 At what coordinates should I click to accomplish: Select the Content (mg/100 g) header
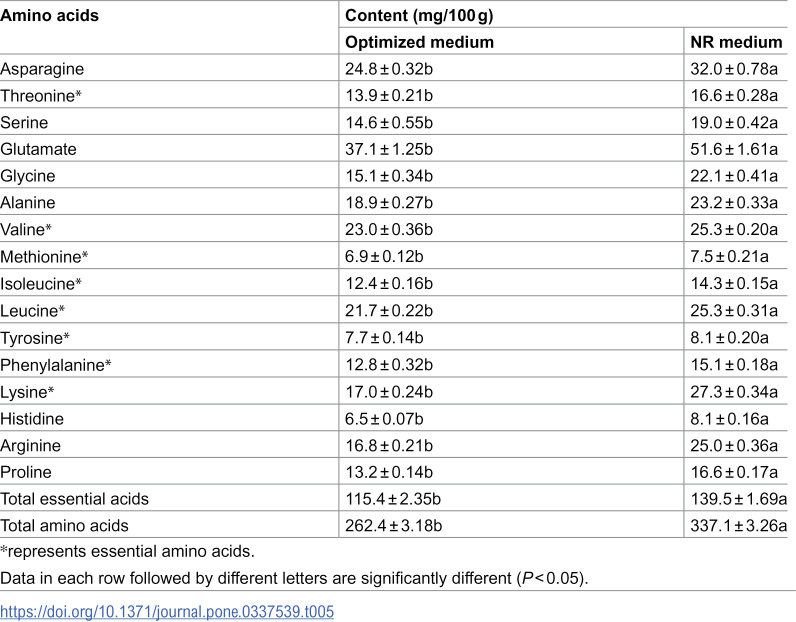click(419, 15)
